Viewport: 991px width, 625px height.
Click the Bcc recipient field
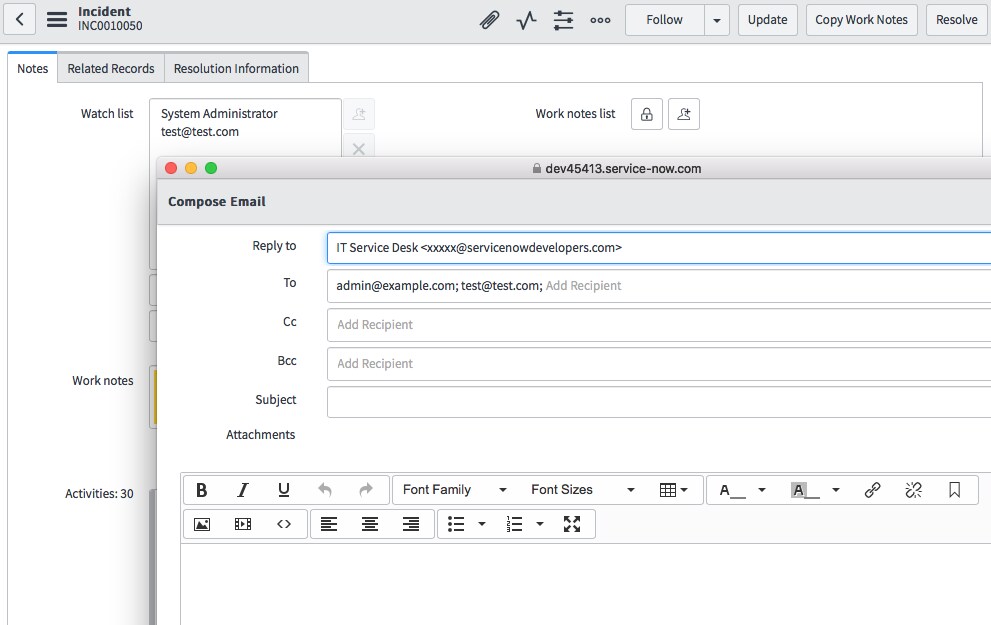pos(659,364)
